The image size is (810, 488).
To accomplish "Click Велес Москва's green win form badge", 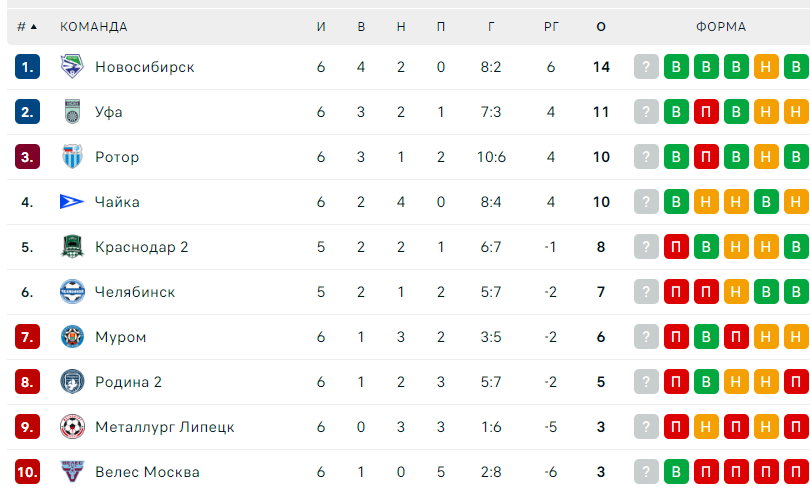I will 676,471.
